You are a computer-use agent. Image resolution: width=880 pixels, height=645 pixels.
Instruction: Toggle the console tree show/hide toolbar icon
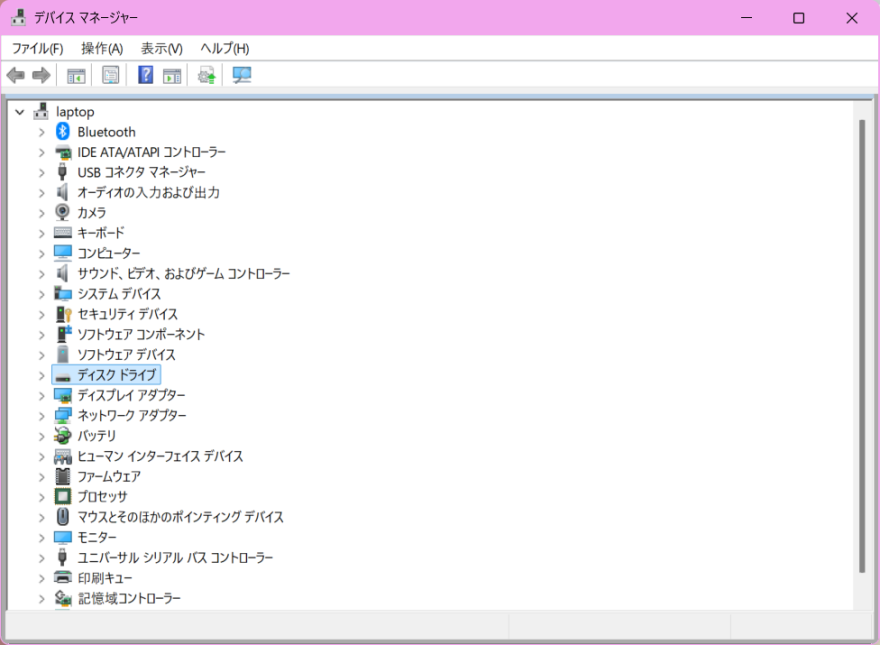76,75
